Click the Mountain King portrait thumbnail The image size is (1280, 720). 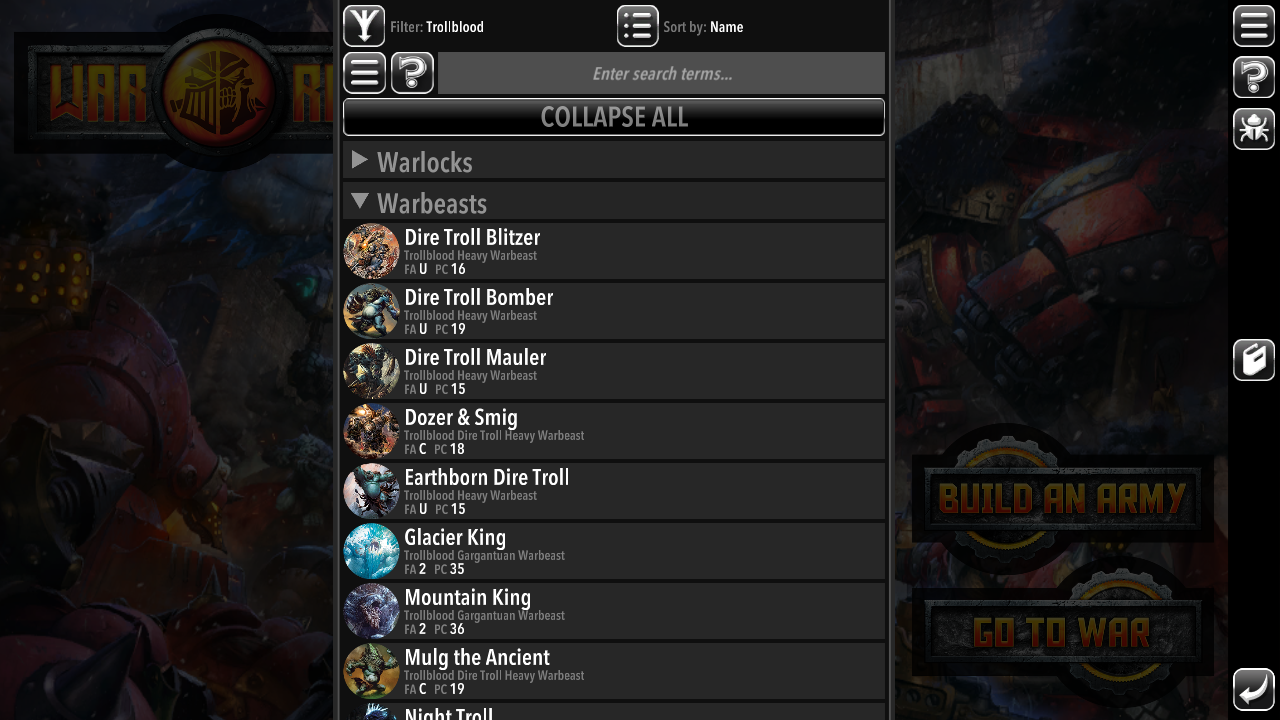pyautogui.click(x=372, y=611)
